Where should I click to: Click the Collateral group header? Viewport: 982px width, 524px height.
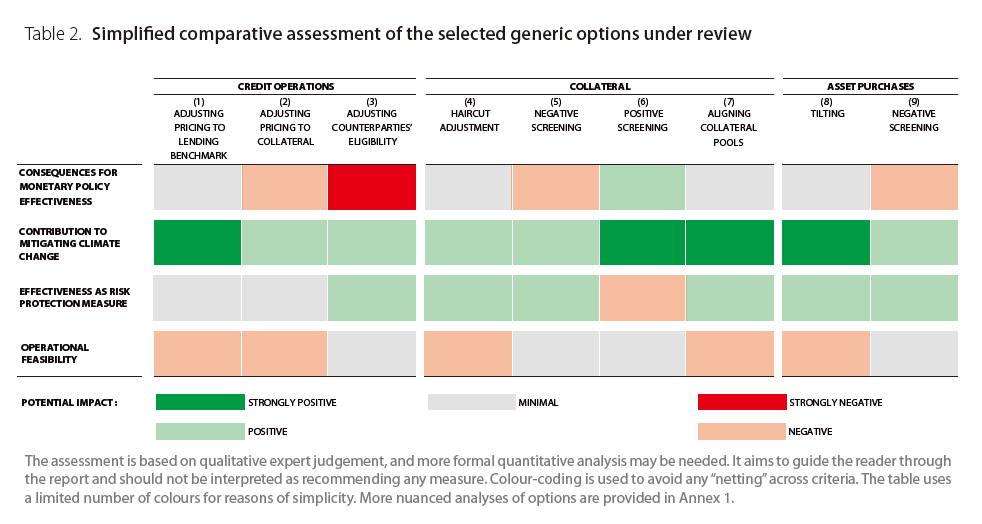click(599, 87)
